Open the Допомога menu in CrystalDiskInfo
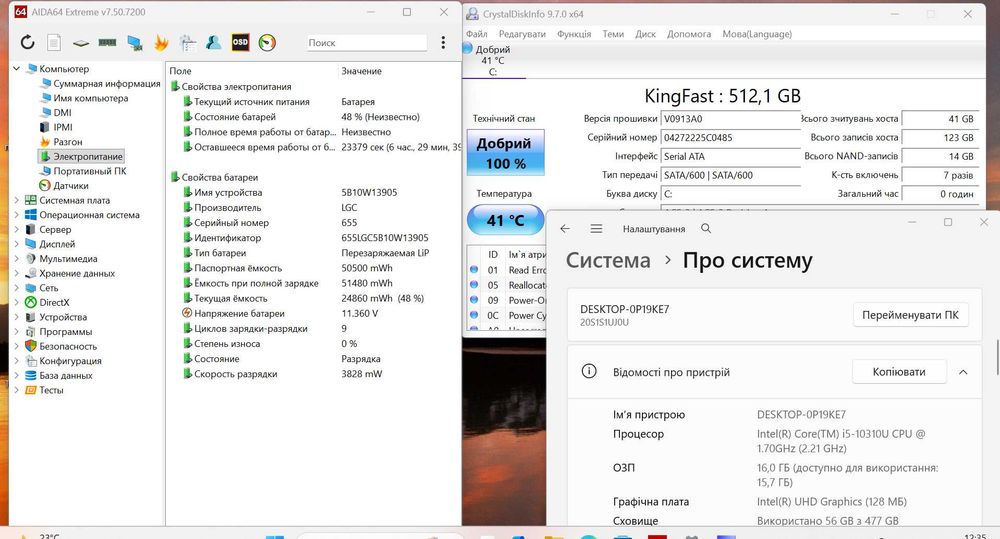The width and height of the screenshot is (1000, 539). 689,34
